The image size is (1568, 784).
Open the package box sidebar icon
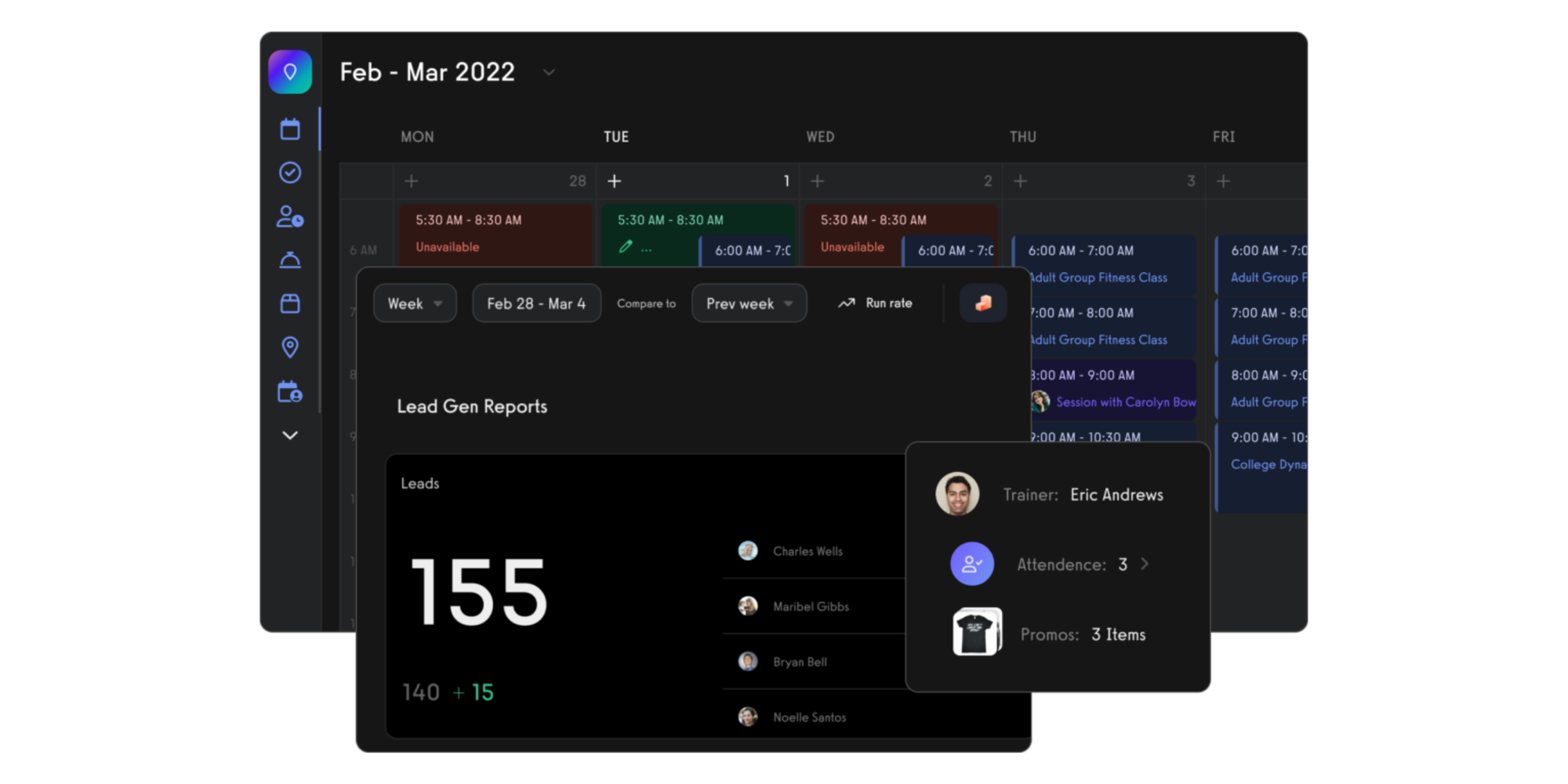click(290, 303)
